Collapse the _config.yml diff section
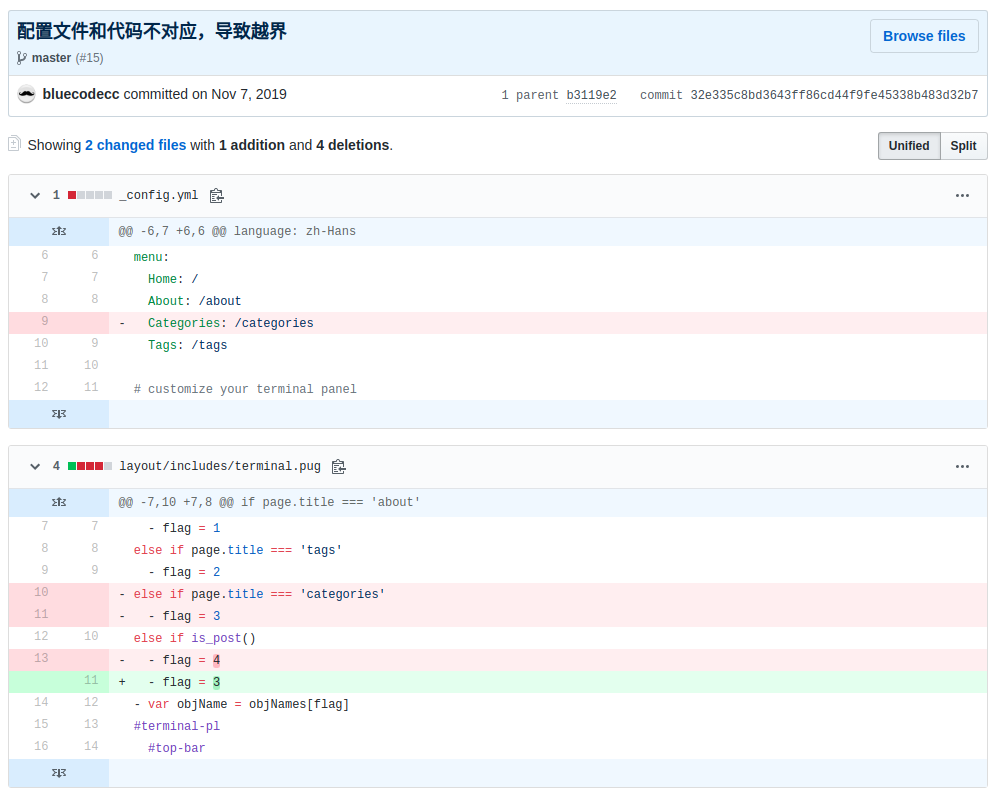 click(34, 195)
